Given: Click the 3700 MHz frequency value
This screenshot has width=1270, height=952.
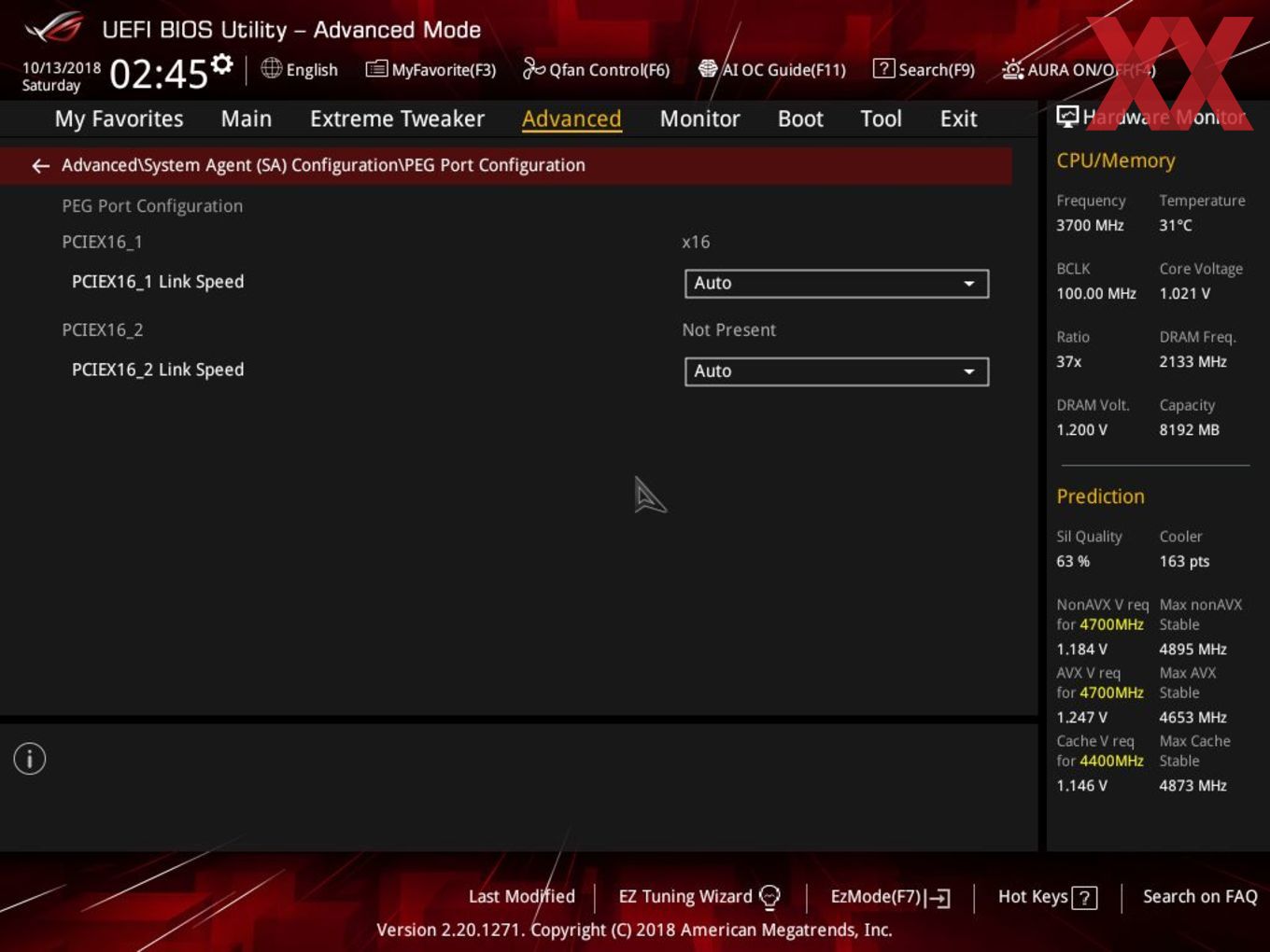Looking at the screenshot, I should (x=1090, y=226).
